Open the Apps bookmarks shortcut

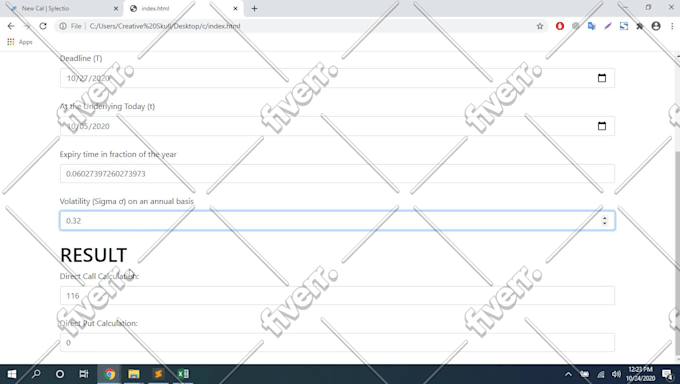[x=20, y=42]
